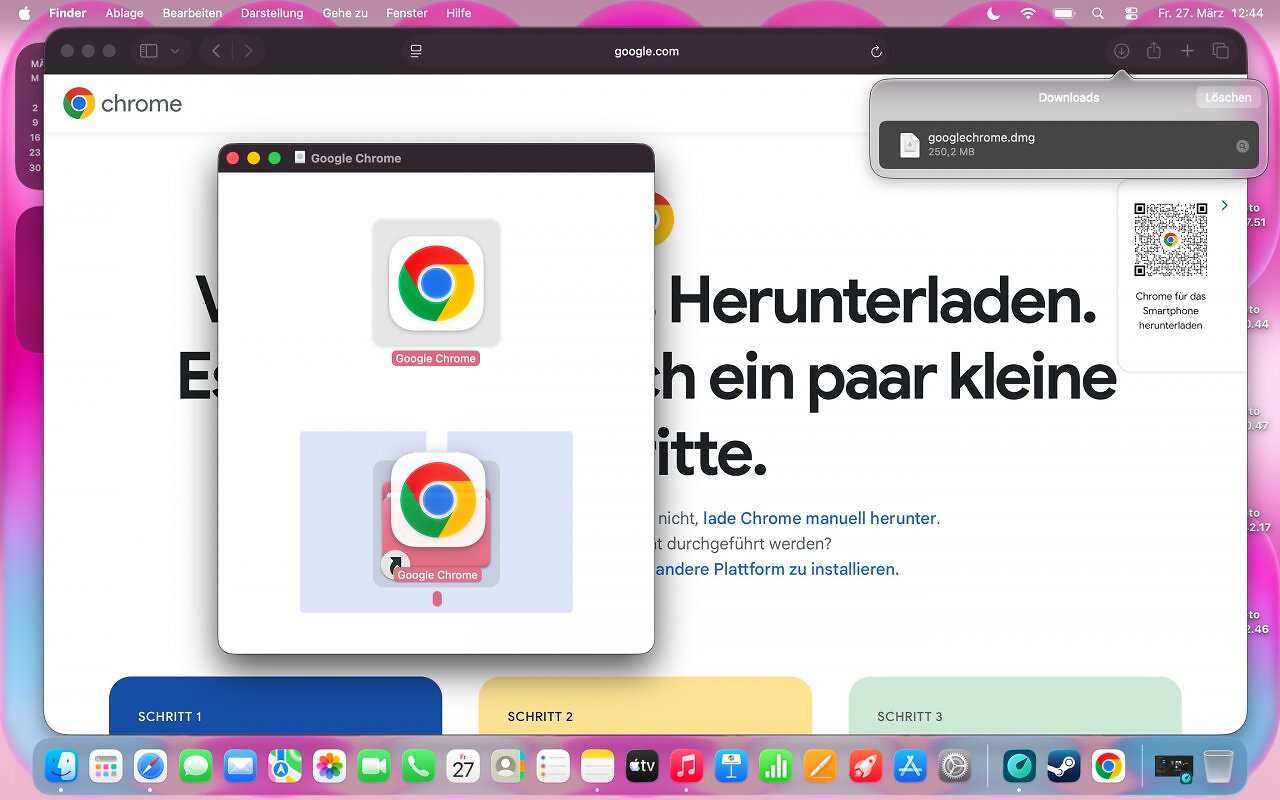Viewport: 1280px width, 800px height.
Task: Open Pages from the Dock
Action: [820, 767]
